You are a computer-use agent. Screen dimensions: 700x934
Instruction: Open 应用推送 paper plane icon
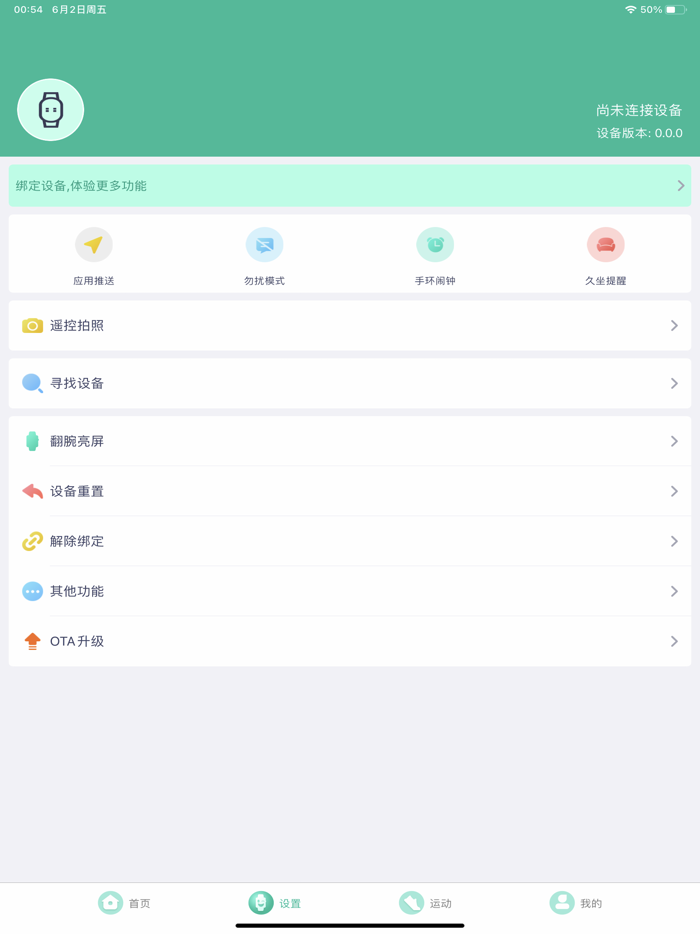click(94, 245)
